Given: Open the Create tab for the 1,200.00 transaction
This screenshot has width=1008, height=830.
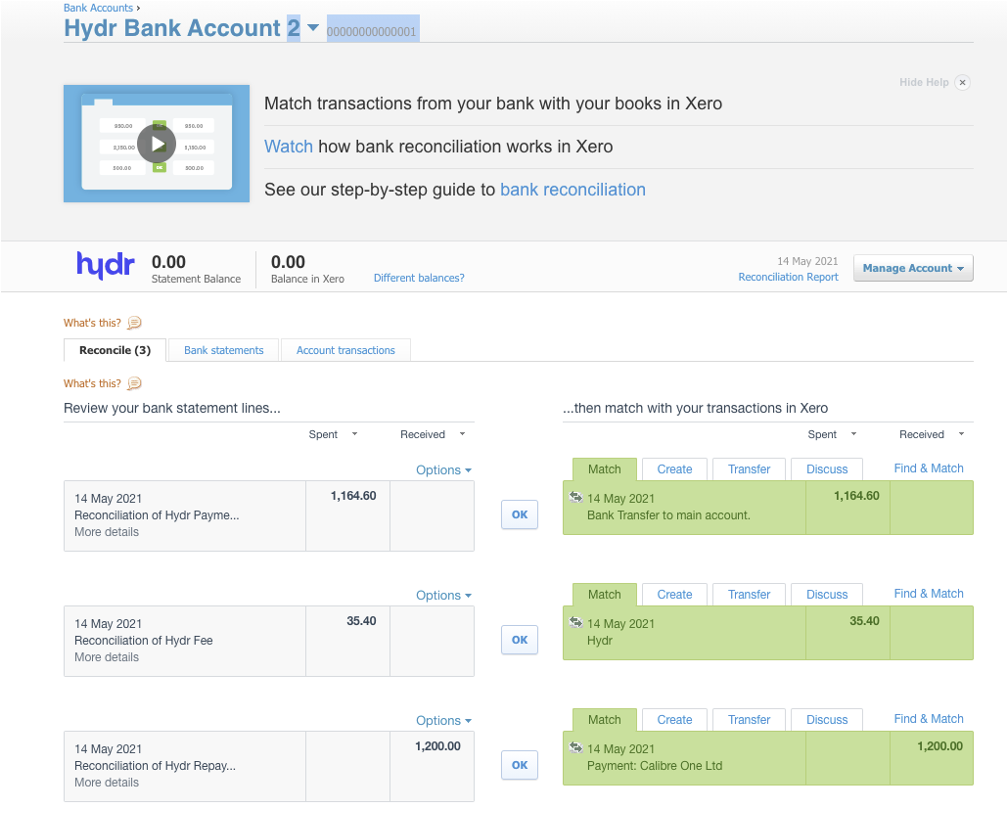Looking at the screenshot, I should click(674, 720).
